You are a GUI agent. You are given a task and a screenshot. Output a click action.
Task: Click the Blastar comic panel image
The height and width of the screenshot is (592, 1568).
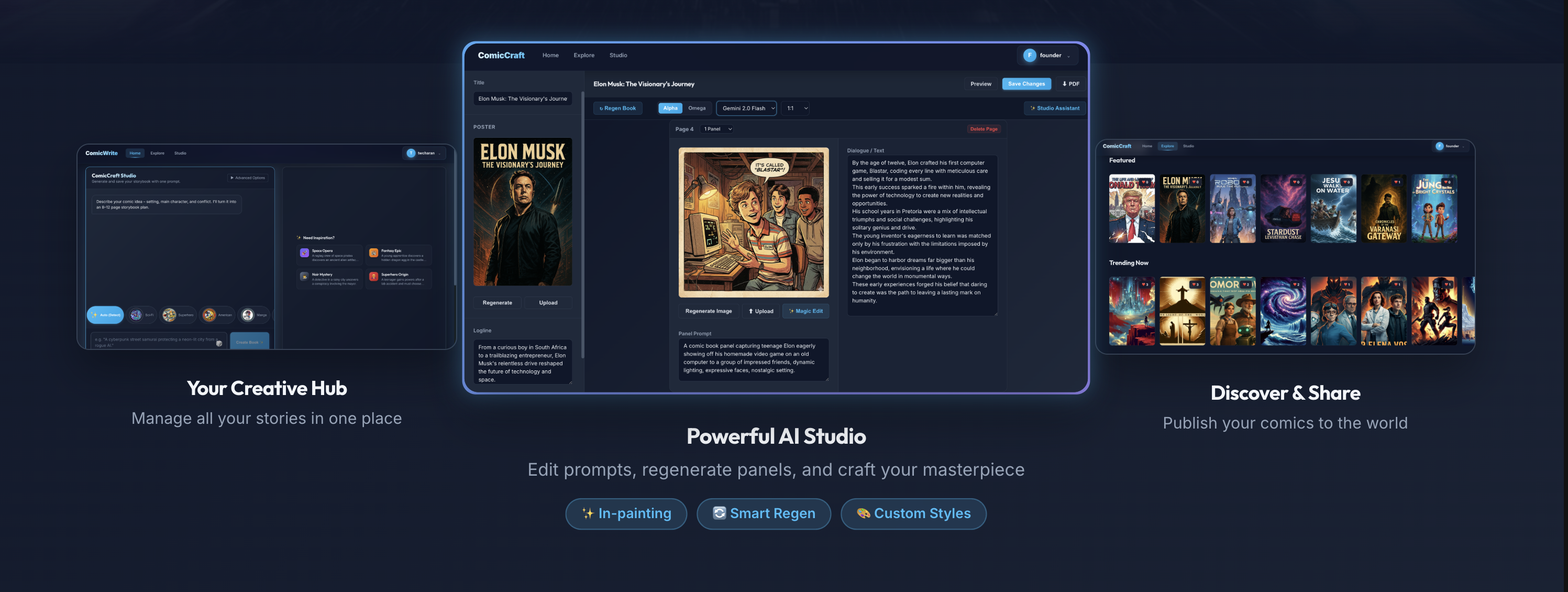(754, 222)
